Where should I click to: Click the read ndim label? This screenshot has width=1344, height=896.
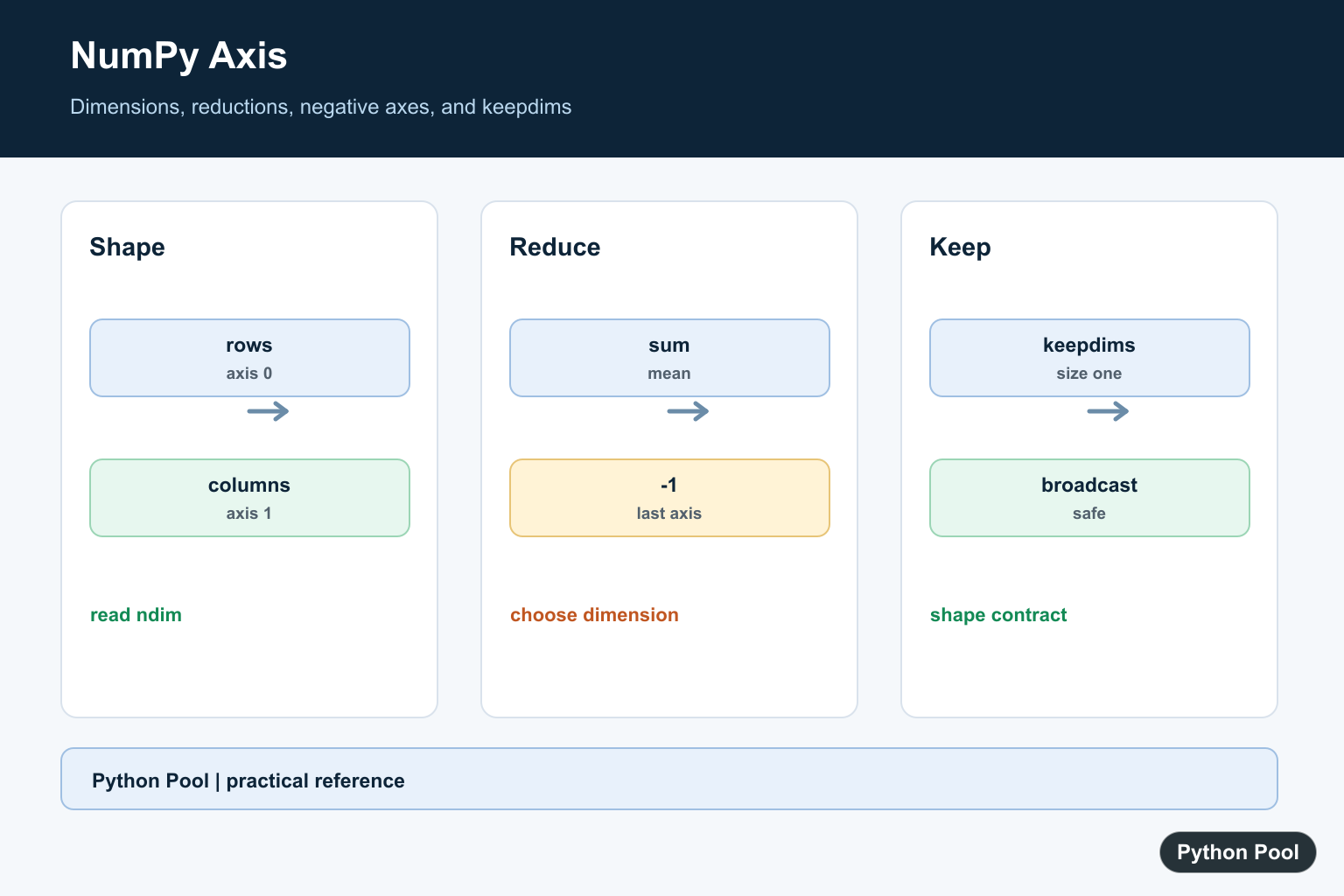[136, 615]
